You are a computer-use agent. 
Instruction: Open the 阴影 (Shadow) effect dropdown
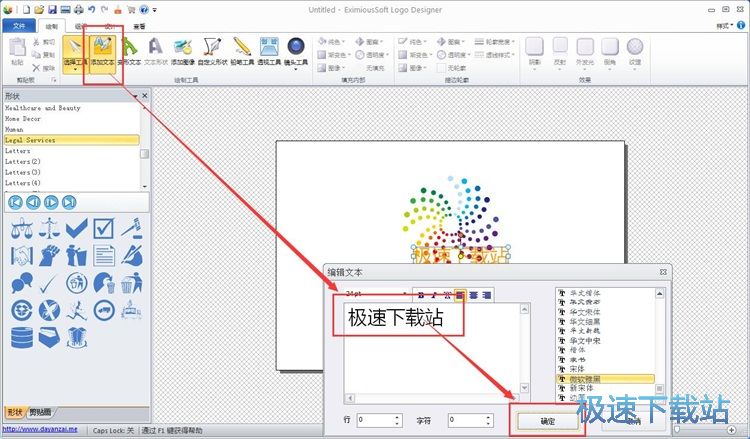click(534, 54)
